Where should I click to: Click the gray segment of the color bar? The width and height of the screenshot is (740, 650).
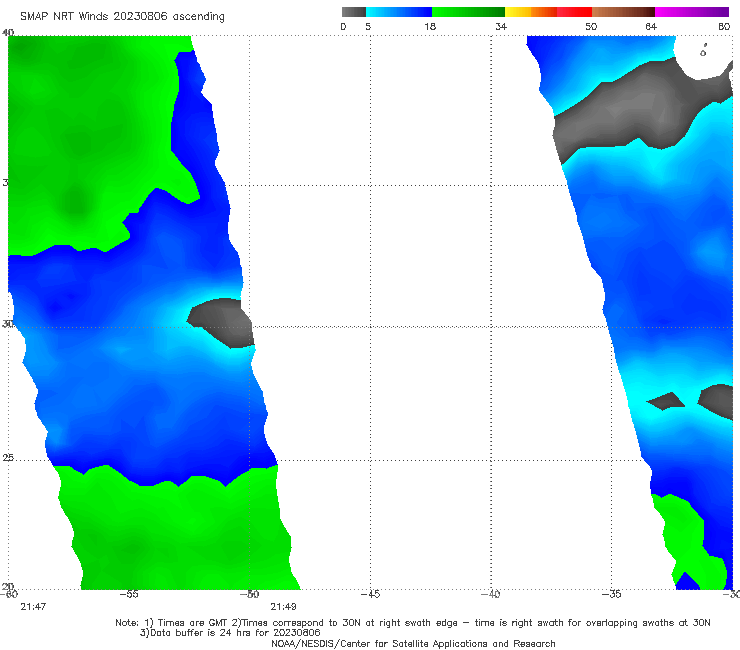[354, 12]
